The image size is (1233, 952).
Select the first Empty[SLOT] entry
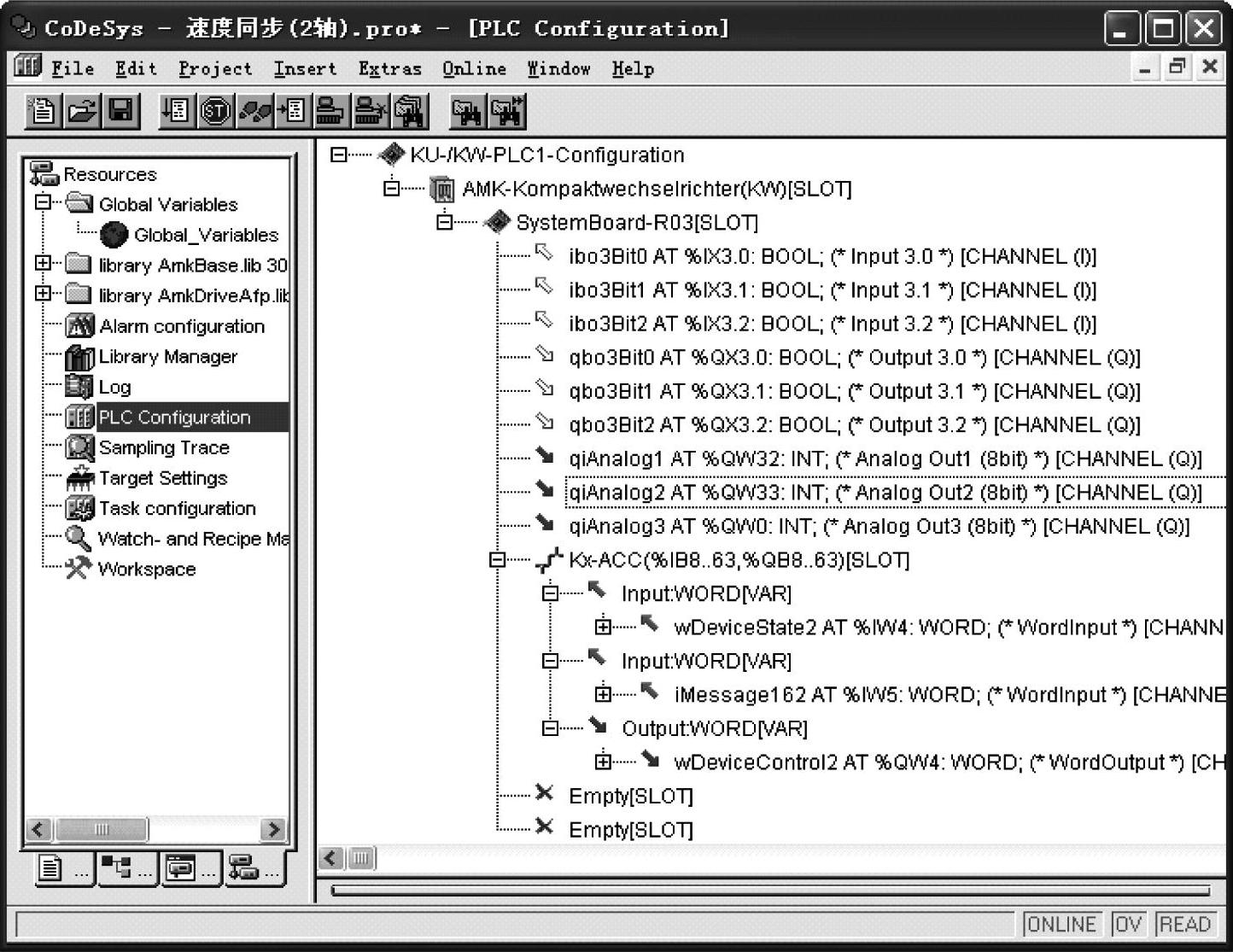[x=631, y=796]
